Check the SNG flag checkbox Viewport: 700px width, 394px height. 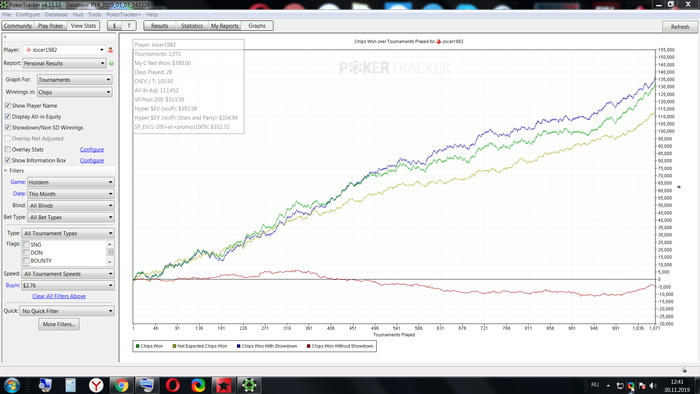click(26, 245)
